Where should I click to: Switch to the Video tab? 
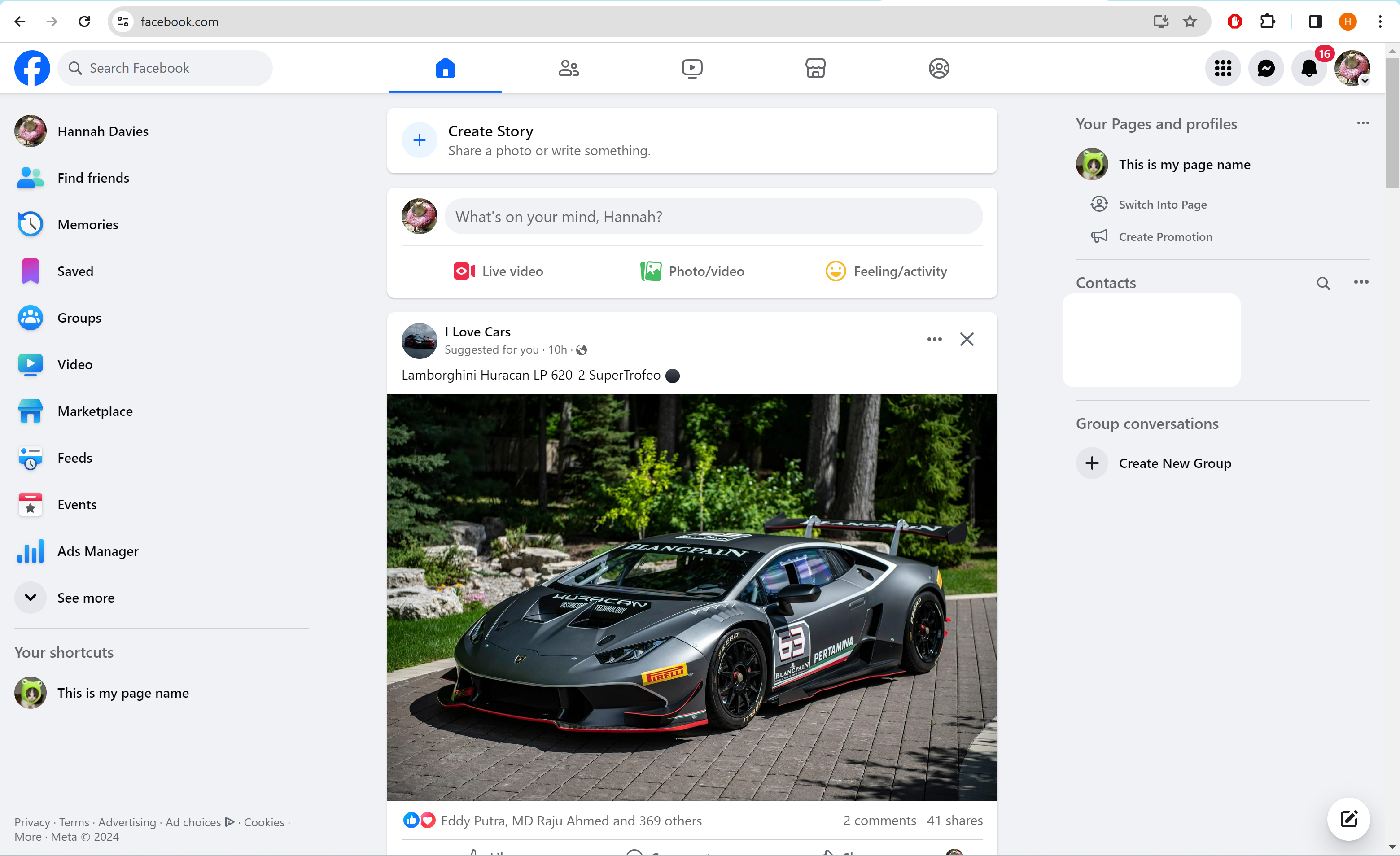[692, 68]
